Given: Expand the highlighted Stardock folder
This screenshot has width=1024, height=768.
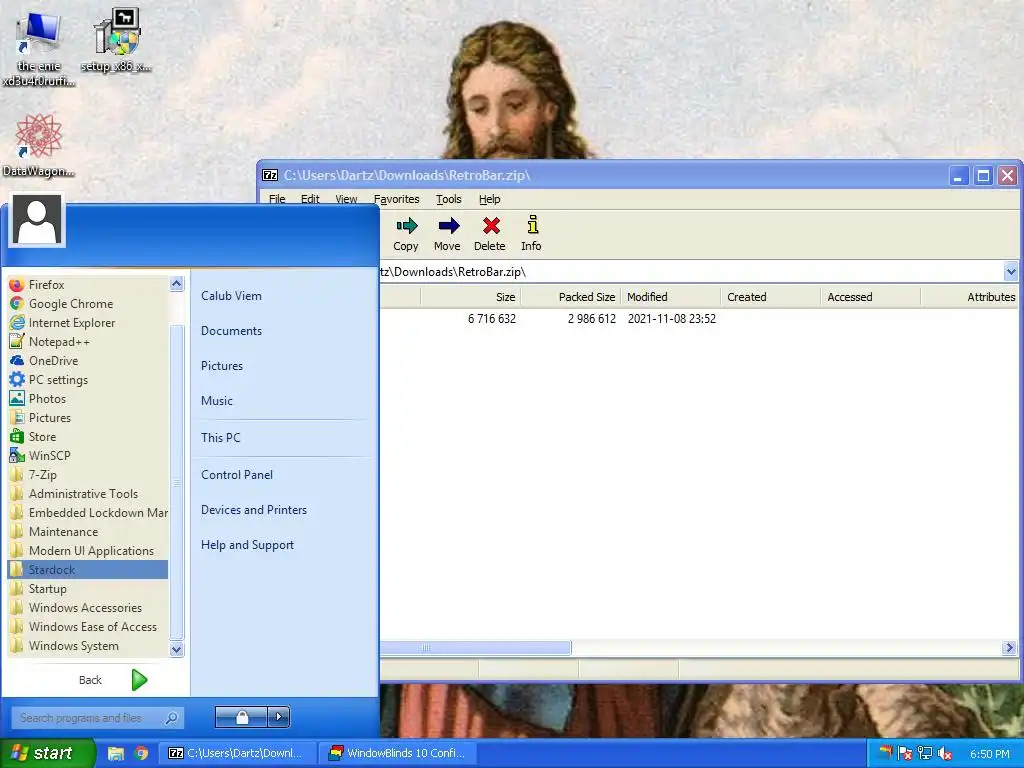Looking at the screenshot, I should [88, 569].
